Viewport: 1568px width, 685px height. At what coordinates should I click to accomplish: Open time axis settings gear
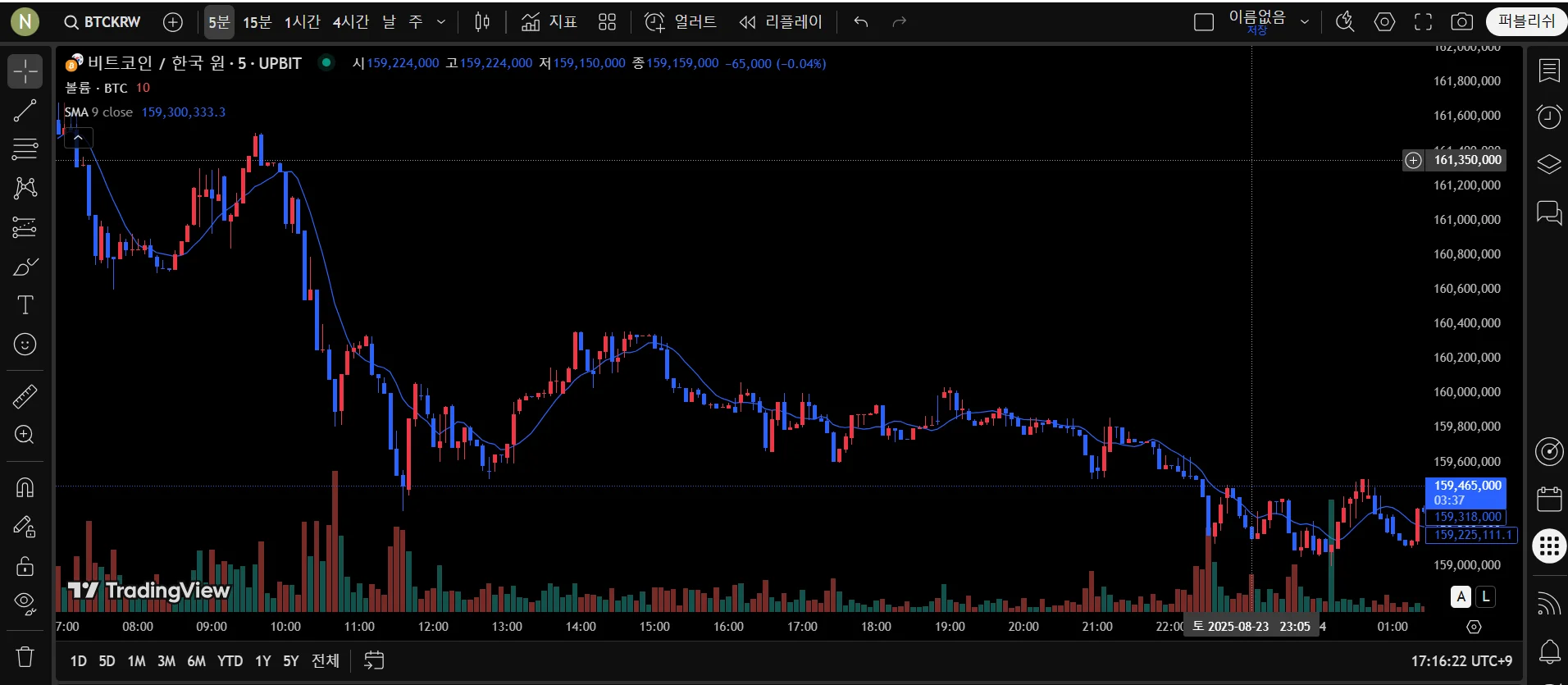pos(1474,627)
